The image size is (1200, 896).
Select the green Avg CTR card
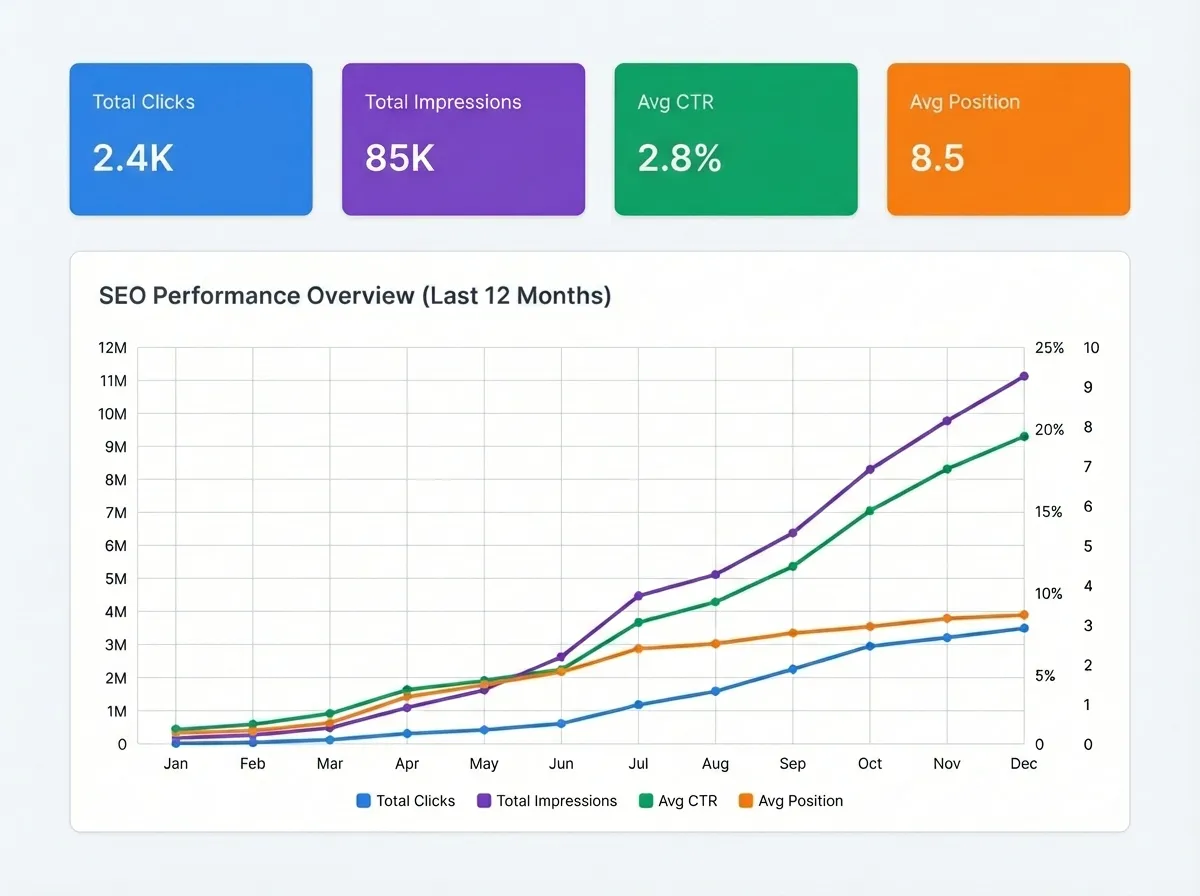tap(735, 139)
